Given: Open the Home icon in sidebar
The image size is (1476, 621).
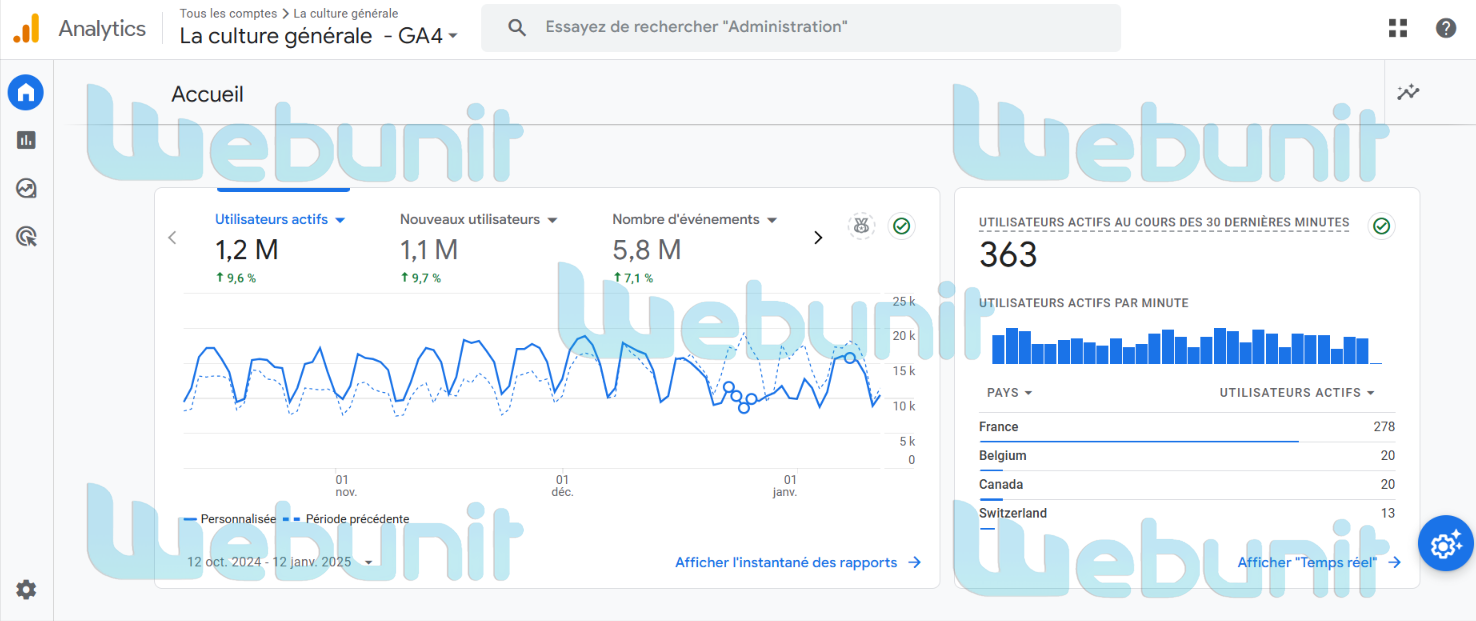Looking at the screenshot, I should tap(26, 93).
